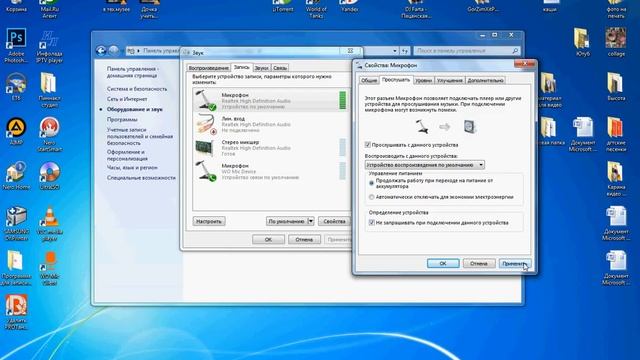Click Применить in microphone properties
Image resolution: width=640 pixels, height=360 pixels.
coord(515,264)
